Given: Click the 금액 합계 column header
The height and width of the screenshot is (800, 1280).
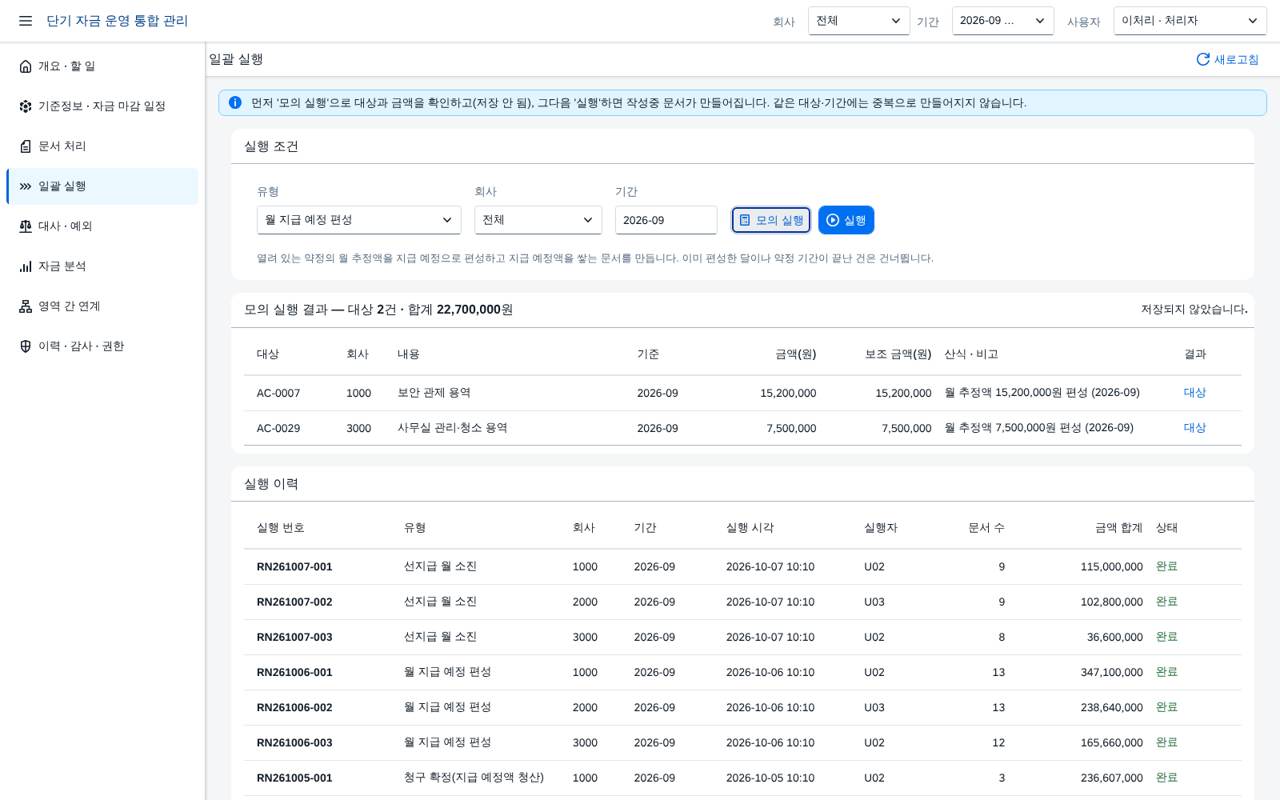Looking at the screenshot, I should tap(1118, 528).
